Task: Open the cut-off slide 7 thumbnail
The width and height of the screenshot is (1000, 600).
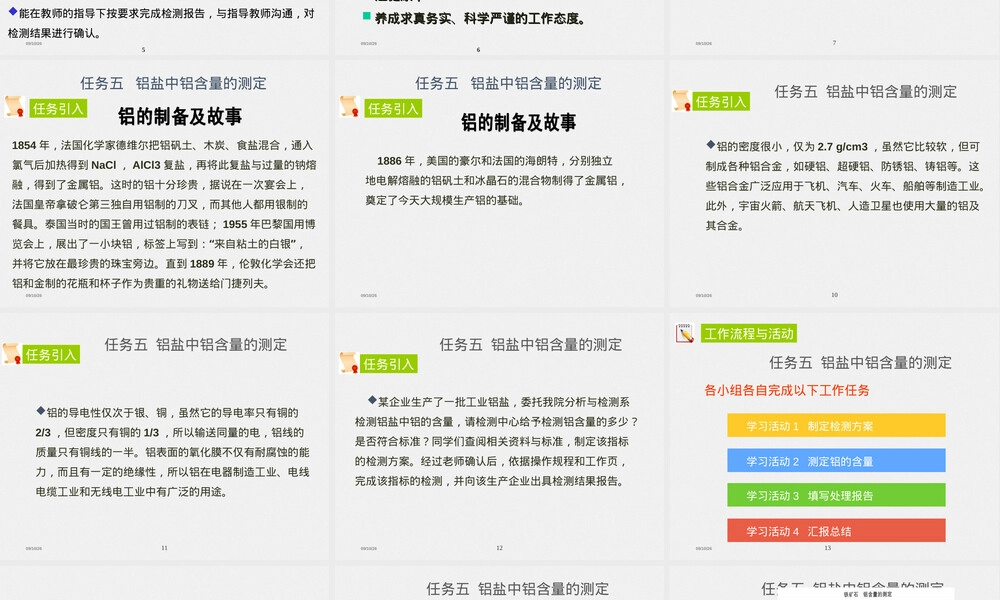Action: pos(833,26)
